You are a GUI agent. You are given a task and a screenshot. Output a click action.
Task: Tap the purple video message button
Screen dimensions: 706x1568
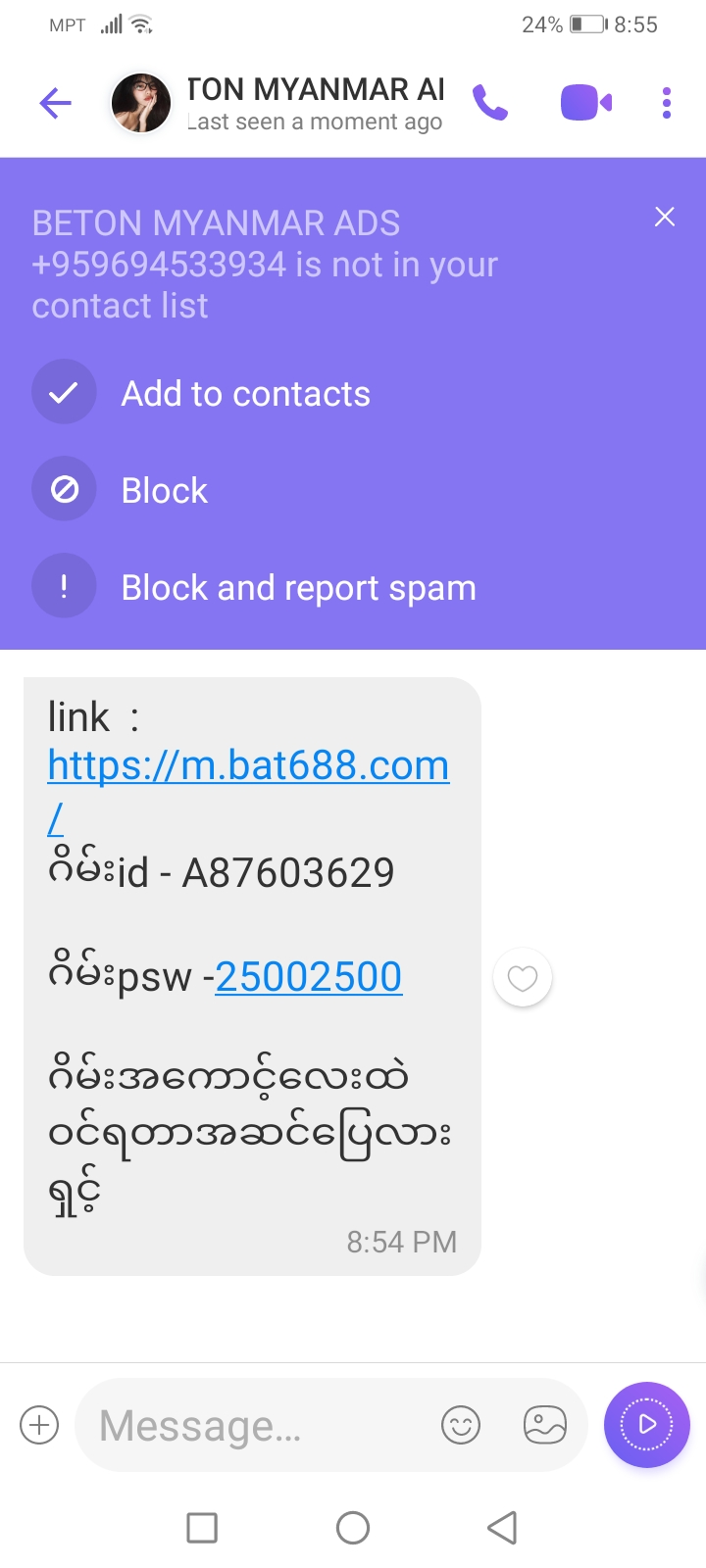point(647,1425)
